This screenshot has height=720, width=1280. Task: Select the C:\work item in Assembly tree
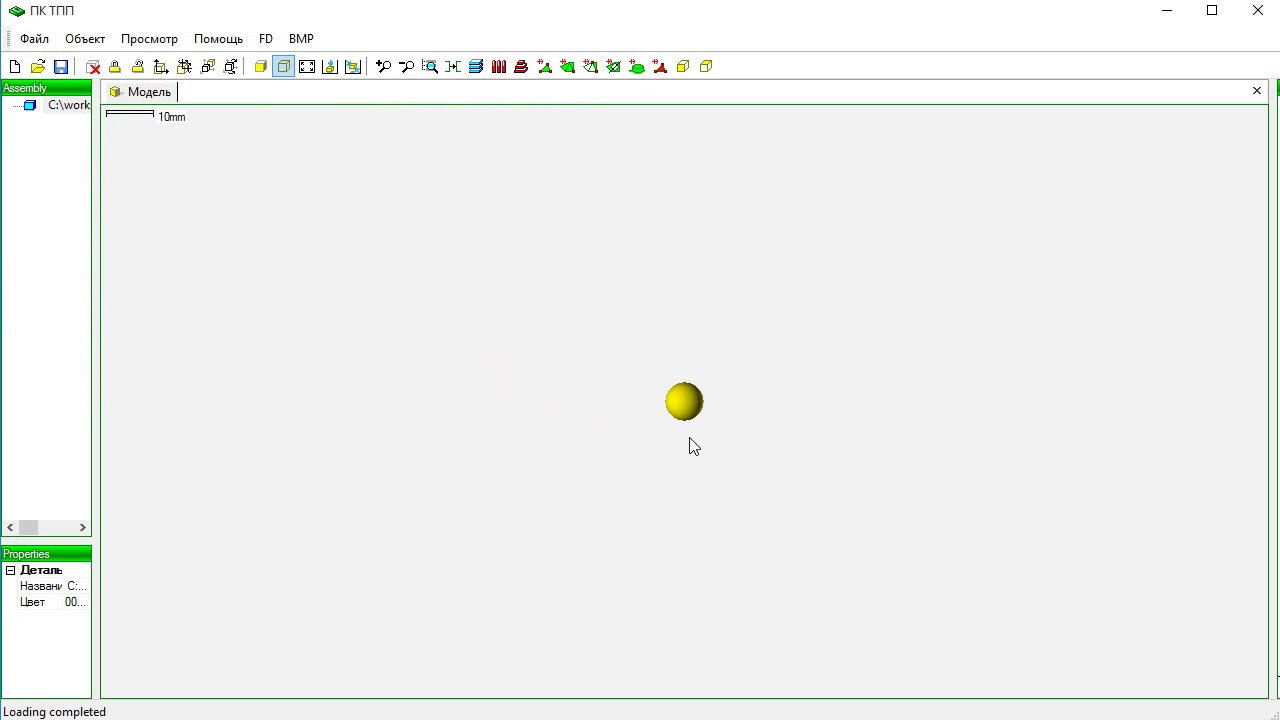pos(69,105)
